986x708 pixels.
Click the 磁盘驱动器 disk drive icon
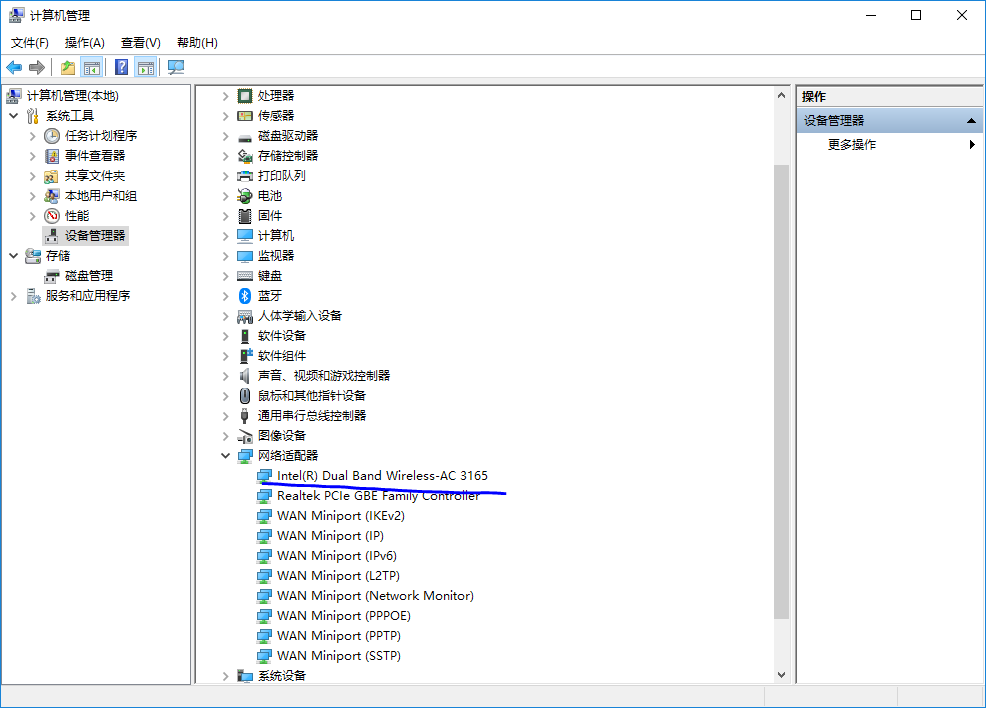[245, 136]
